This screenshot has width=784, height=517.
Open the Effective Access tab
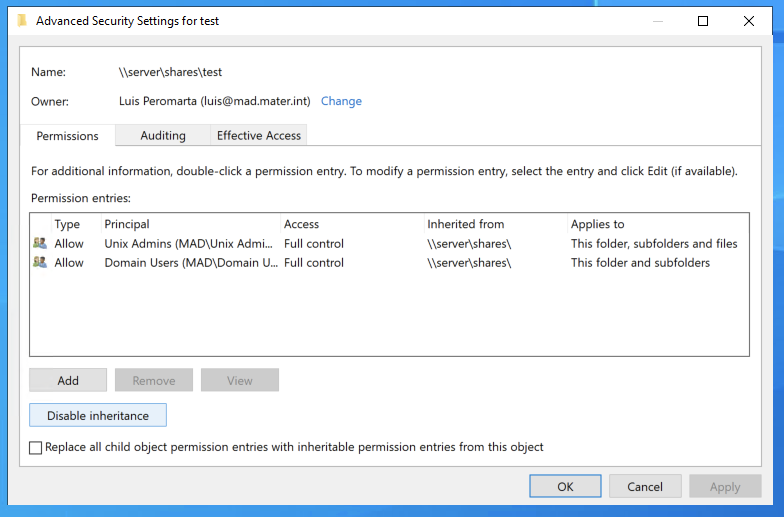click(x=259, y=136)
